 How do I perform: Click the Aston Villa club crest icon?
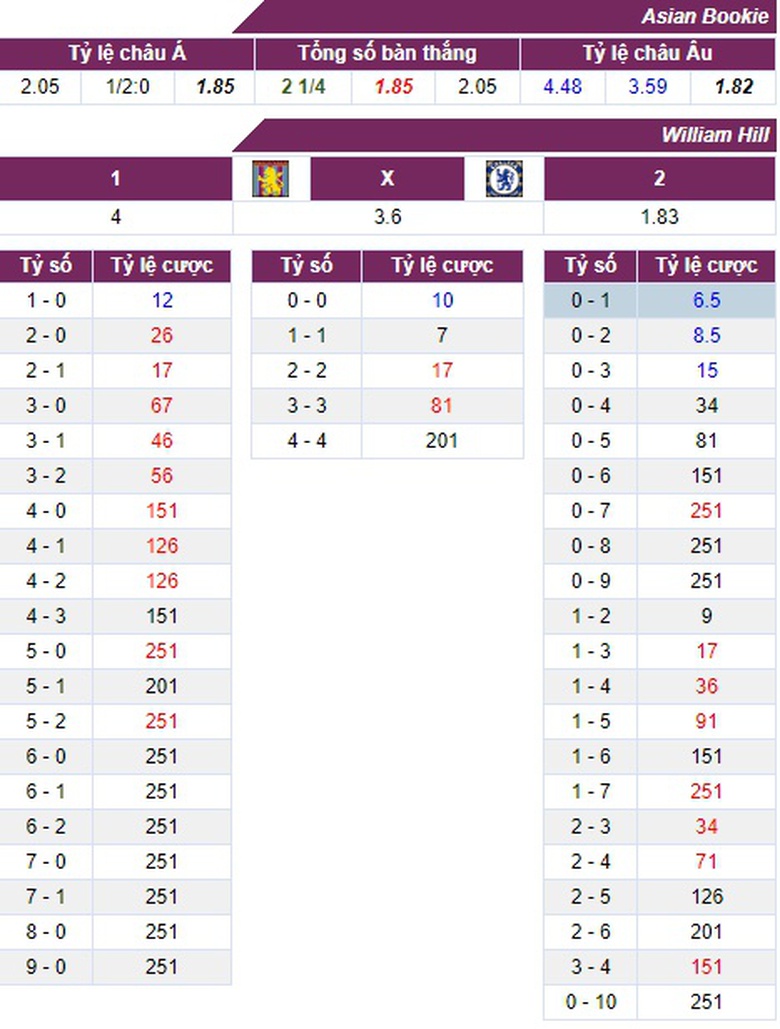(270, 179)
